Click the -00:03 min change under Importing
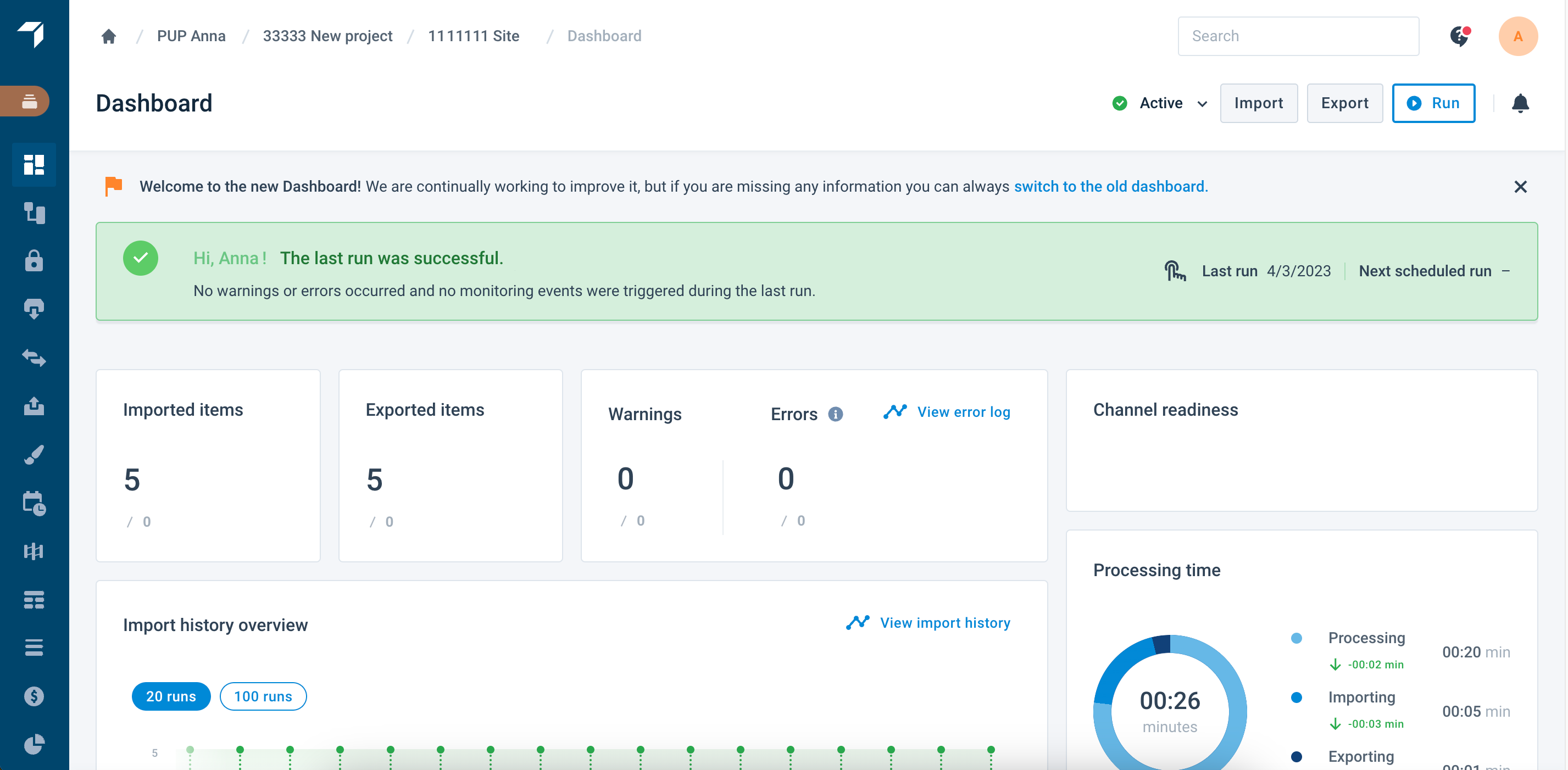 click(1367, 724)
